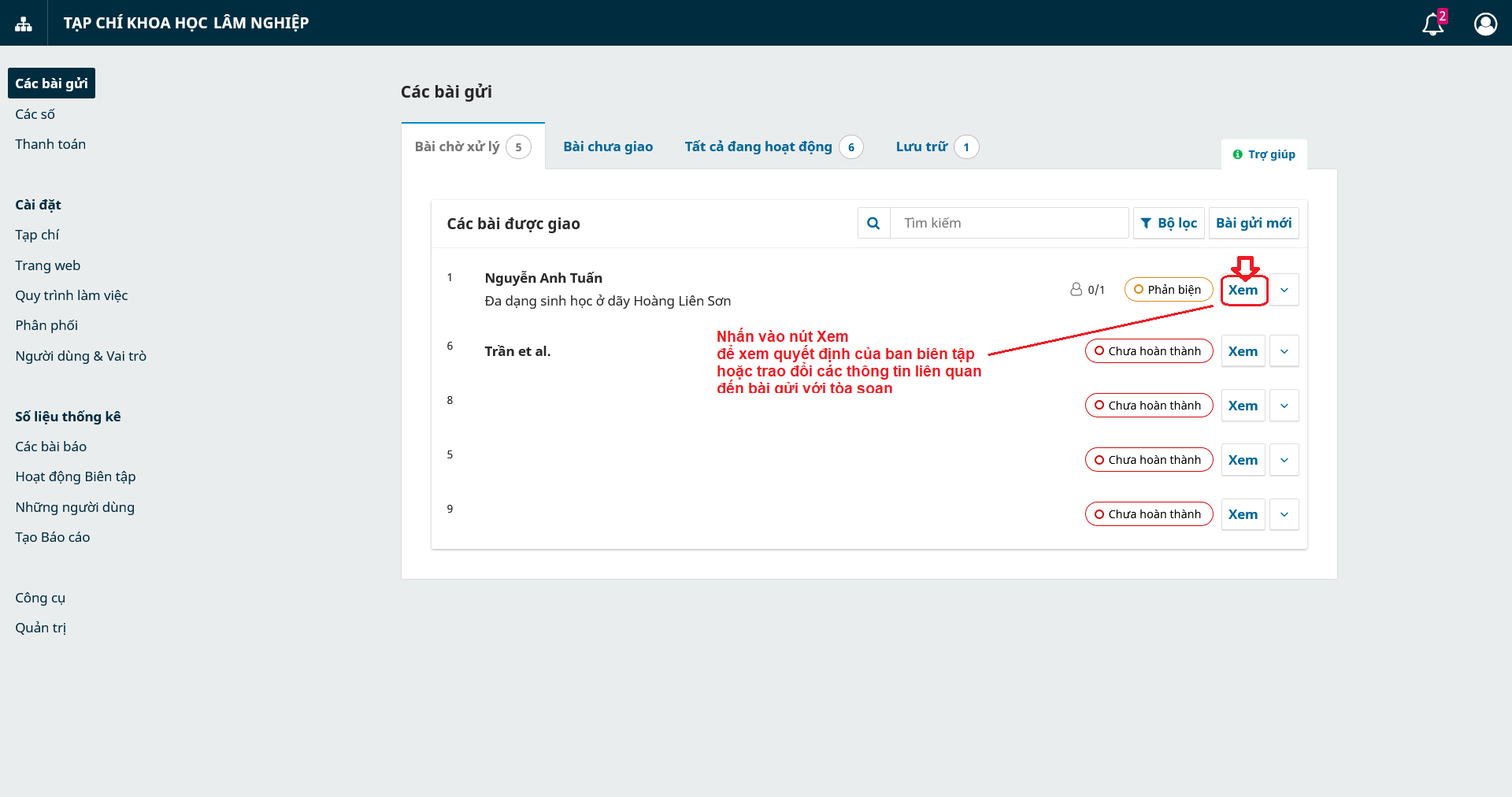The height and width of the screenshot is (797, 1512).
Task: Click Bài gửi mới button
Action: tap(1253, 224)
